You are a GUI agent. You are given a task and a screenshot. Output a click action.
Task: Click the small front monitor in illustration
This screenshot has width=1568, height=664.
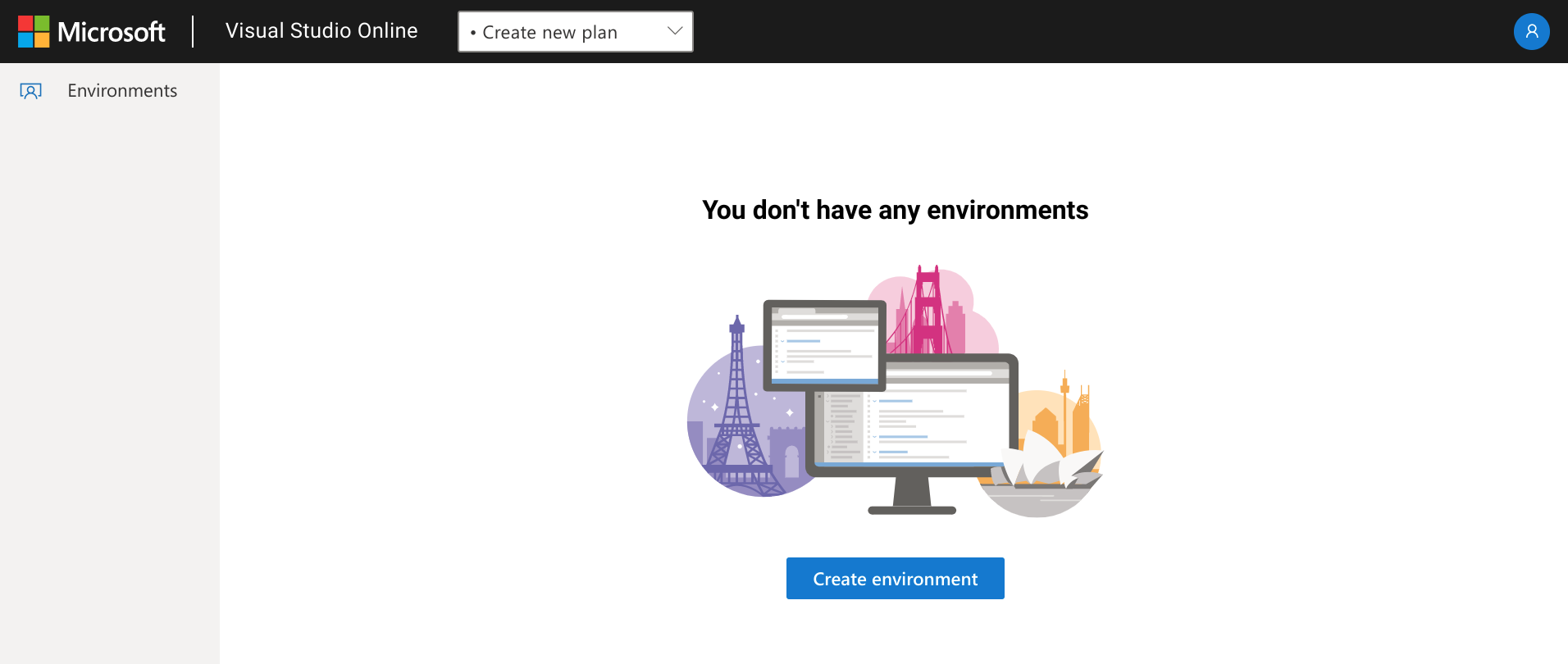(x=824, y=344)
